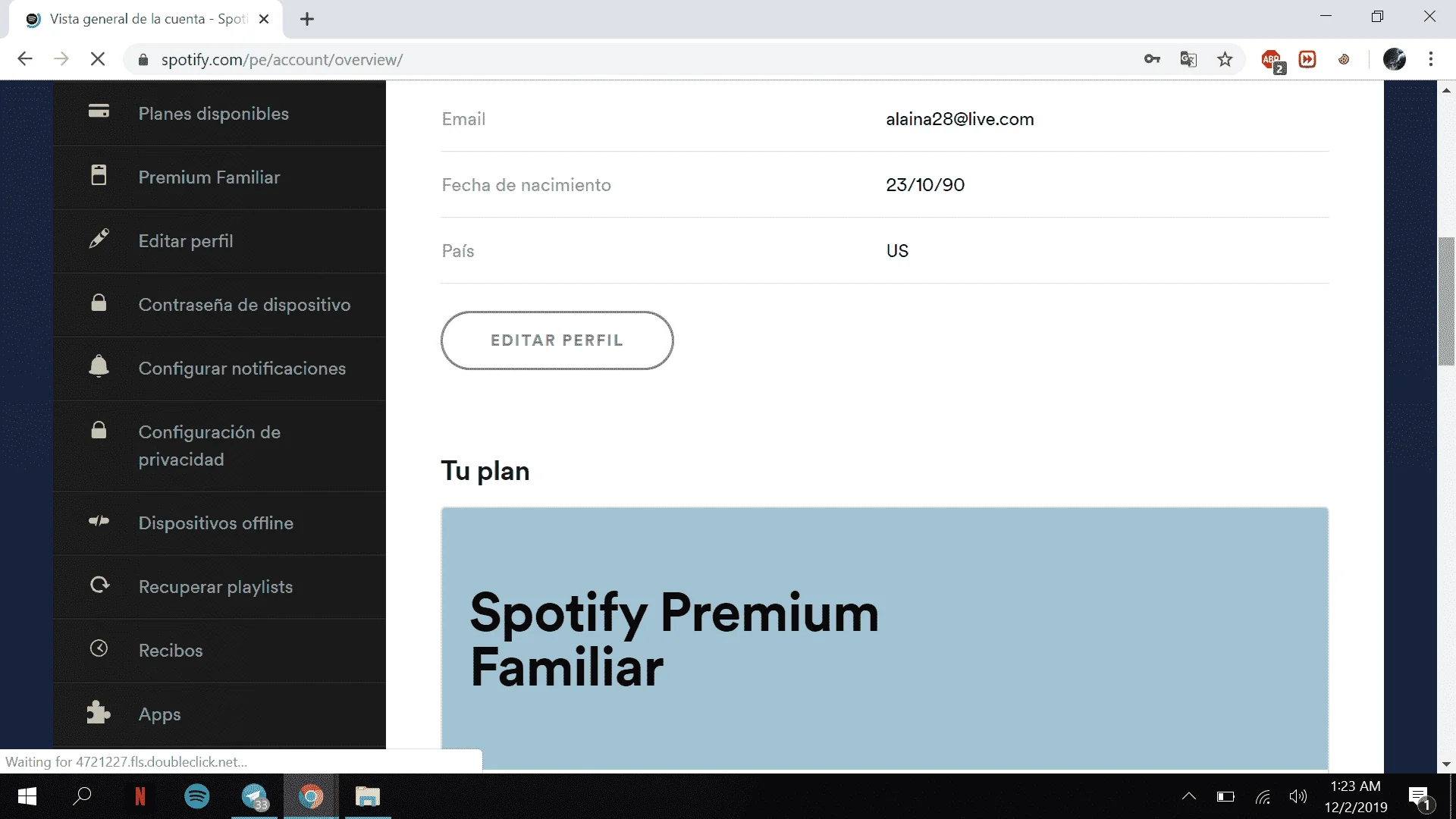The height and width of the screenshot is (819, 1456).
Task: Open the Spotify app in the taskbar
Action: 197,796
